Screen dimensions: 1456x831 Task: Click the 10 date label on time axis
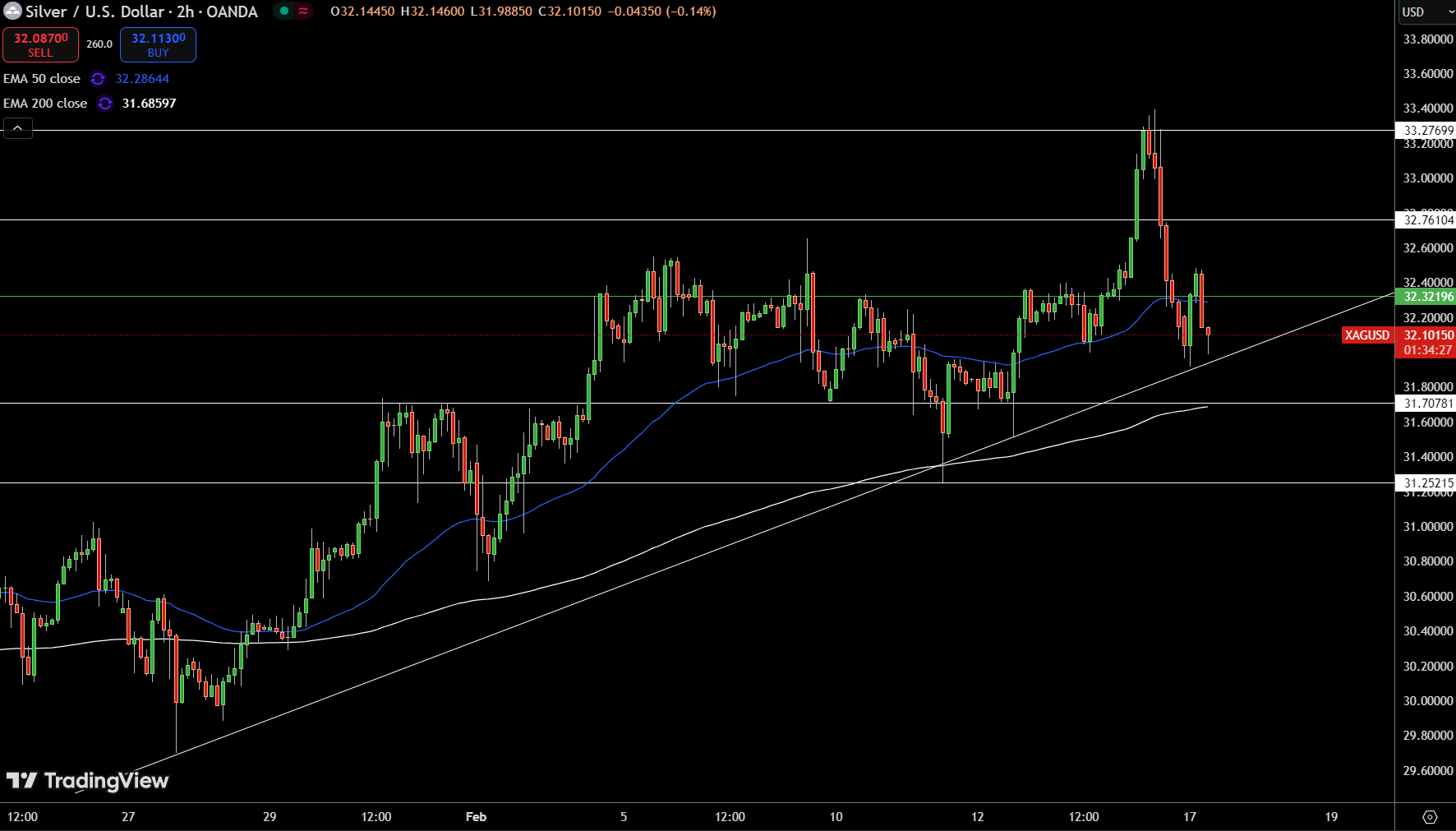(x=836, y=816)
